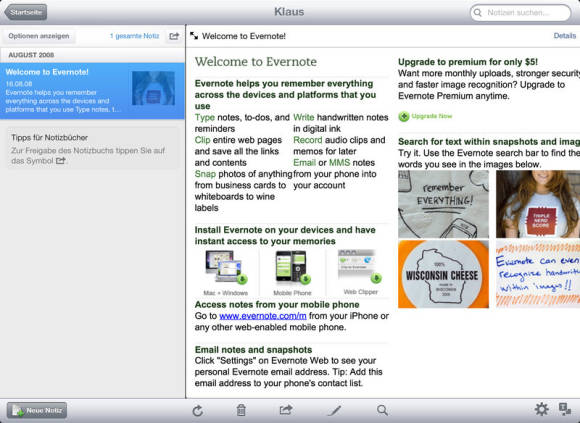The height and width of the screenshot is (423, 580).
Task: Click the green 'Email' keyword
Action: coord(304,162)
